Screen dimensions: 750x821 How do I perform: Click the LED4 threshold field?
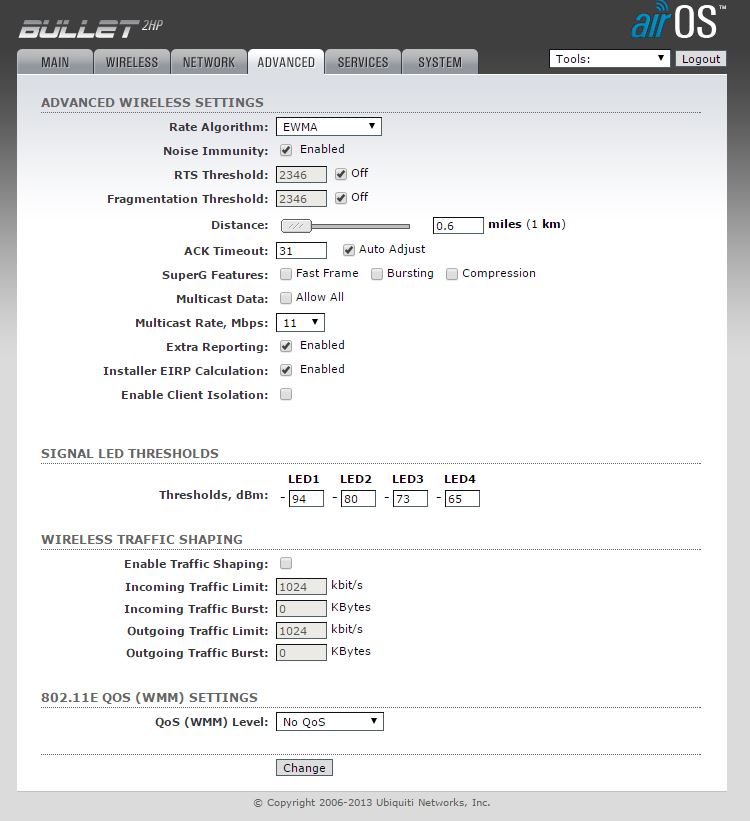coord(462,498)
